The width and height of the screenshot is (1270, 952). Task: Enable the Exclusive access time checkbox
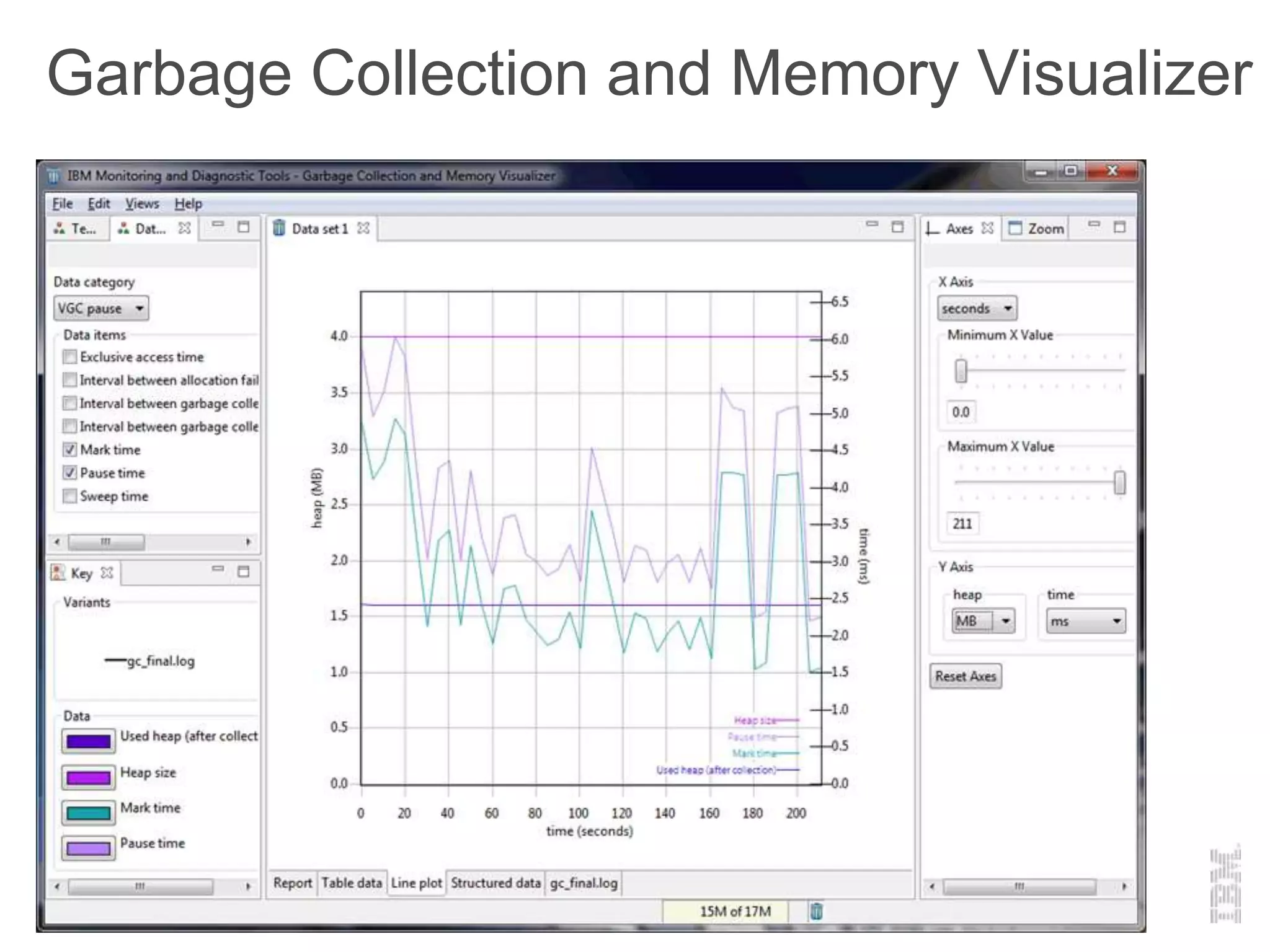[x=70, y=356]
